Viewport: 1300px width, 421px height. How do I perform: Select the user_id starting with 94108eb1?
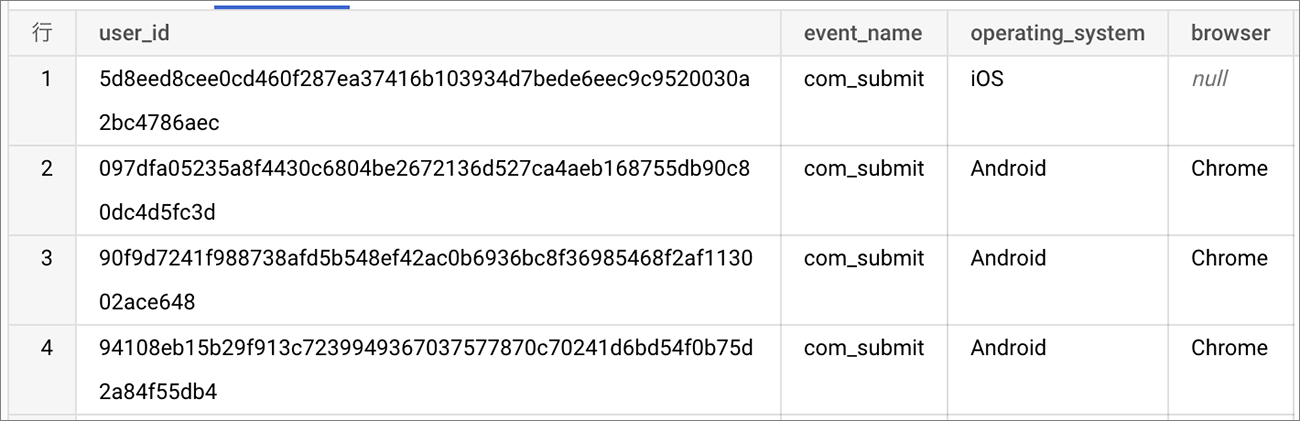coord(425,370)
